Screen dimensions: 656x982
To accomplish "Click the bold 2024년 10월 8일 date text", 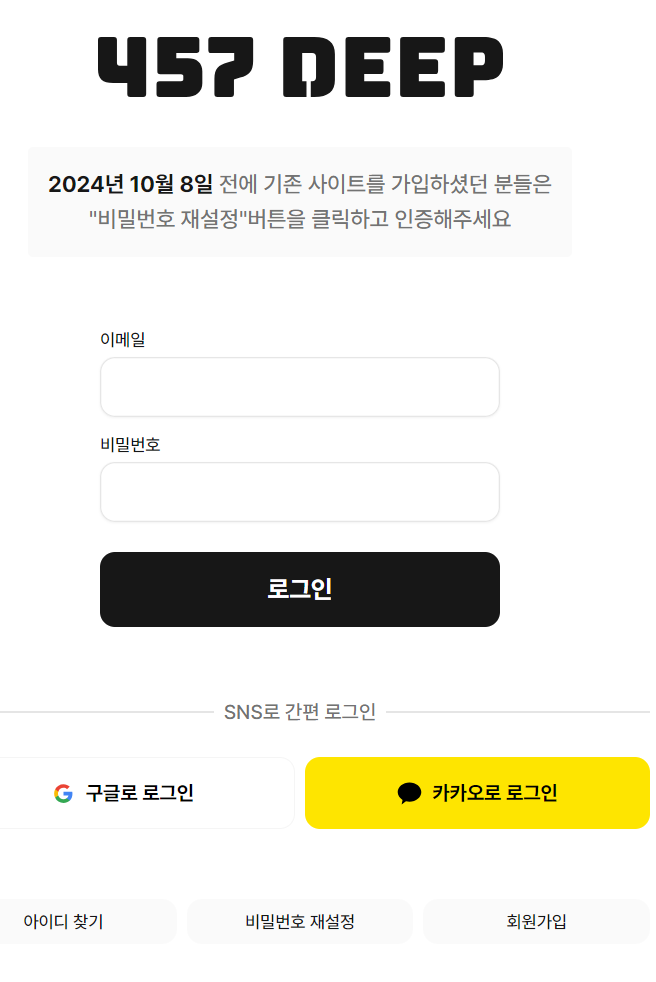I will click(130, 184).
